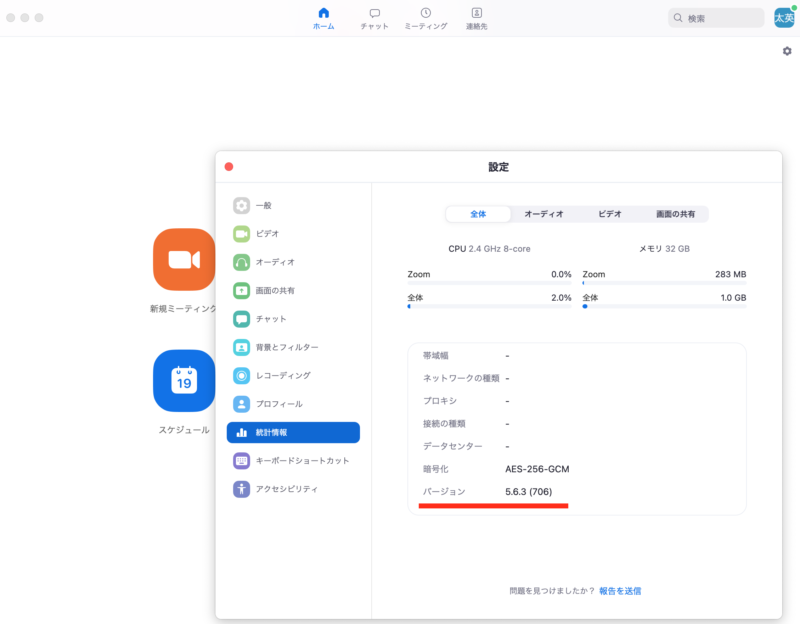Click the 検索 search field
The width and height of the screenshot is (800, 624).
716,18
